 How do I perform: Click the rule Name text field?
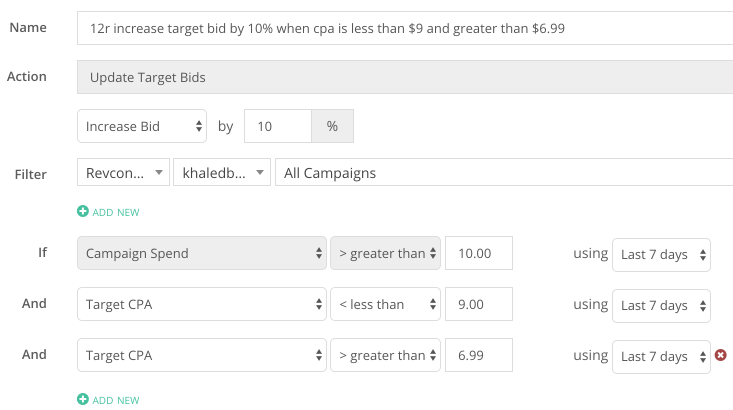[x=405, y=28]
